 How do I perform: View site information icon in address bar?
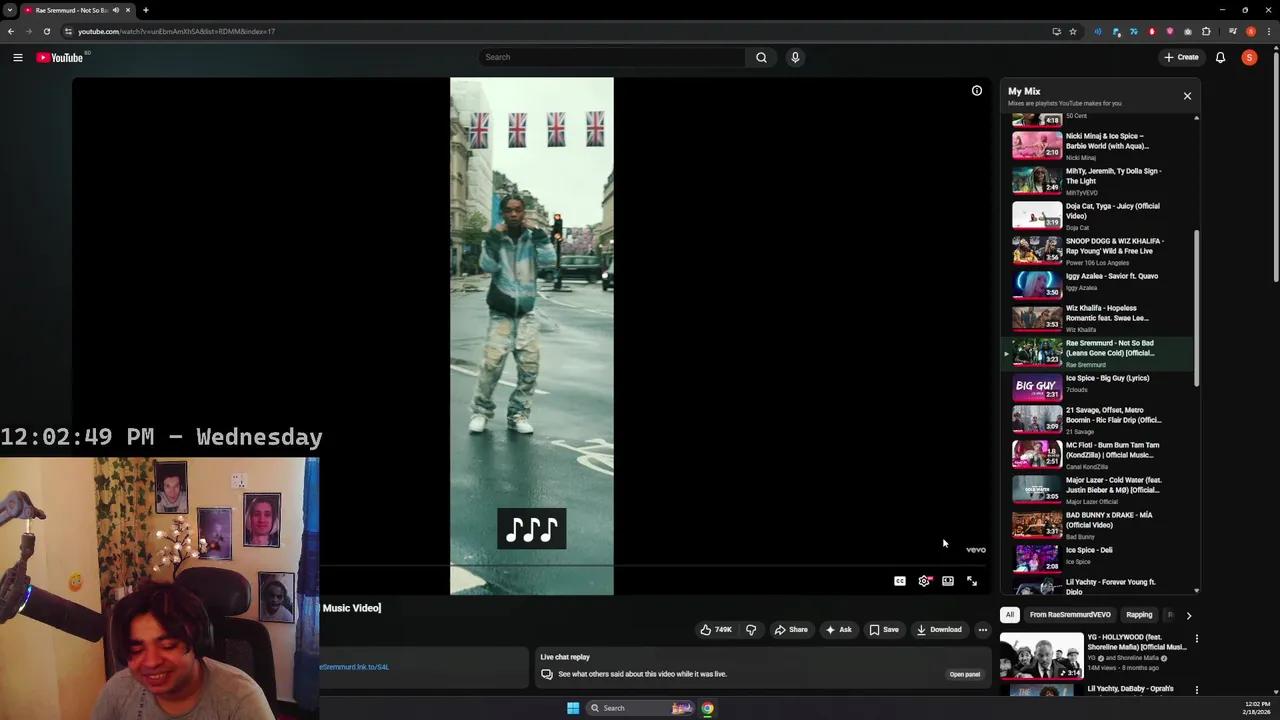coord(68,31)
